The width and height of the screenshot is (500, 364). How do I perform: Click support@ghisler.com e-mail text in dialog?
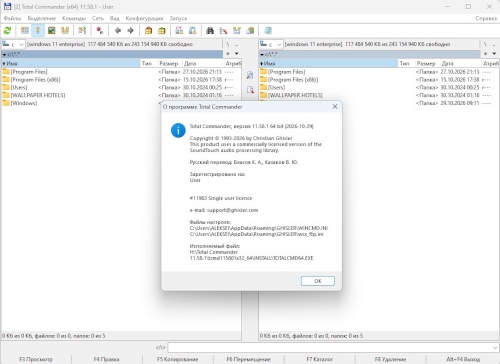(232, 210)
